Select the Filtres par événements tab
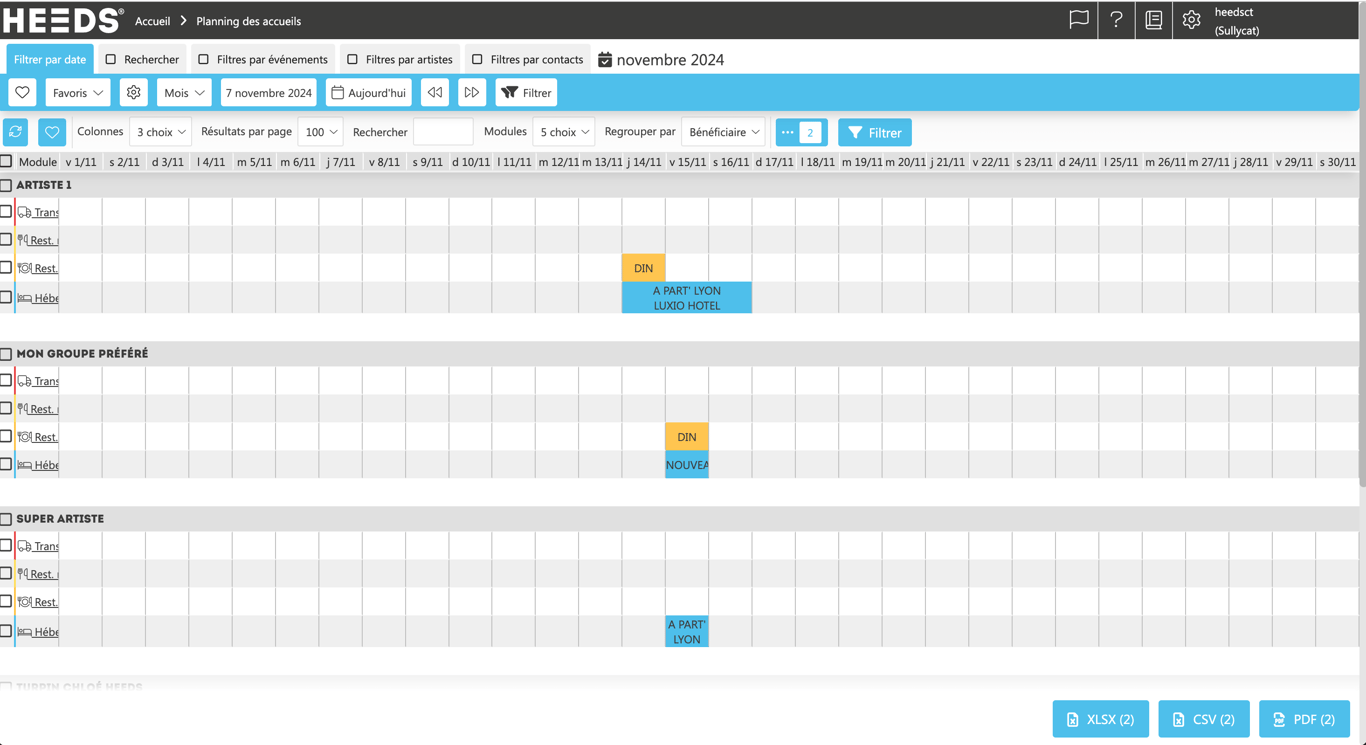 pyautogui.click(x=263, y=59)
